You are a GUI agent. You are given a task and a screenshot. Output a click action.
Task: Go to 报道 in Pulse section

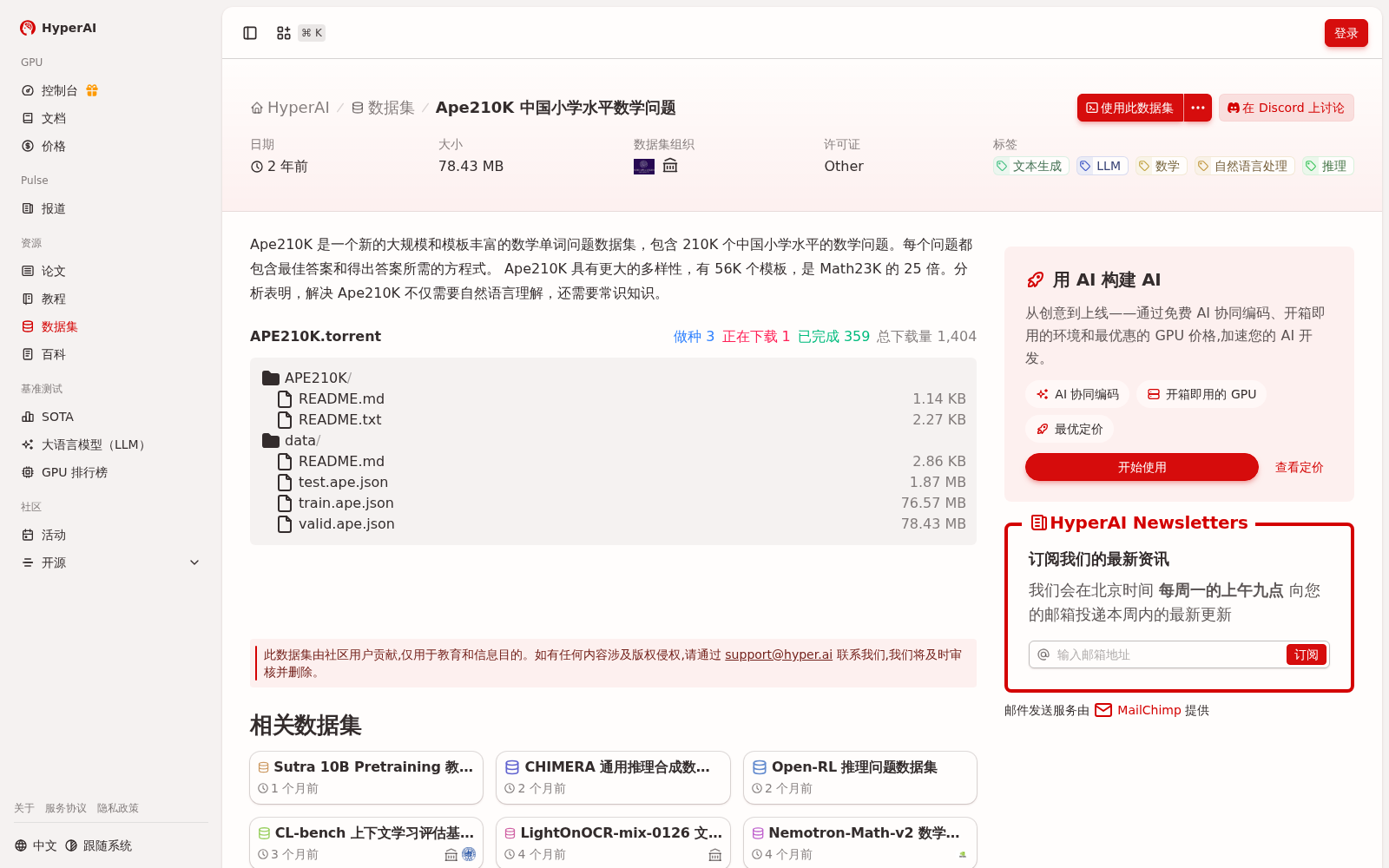[x=111, y=208]
